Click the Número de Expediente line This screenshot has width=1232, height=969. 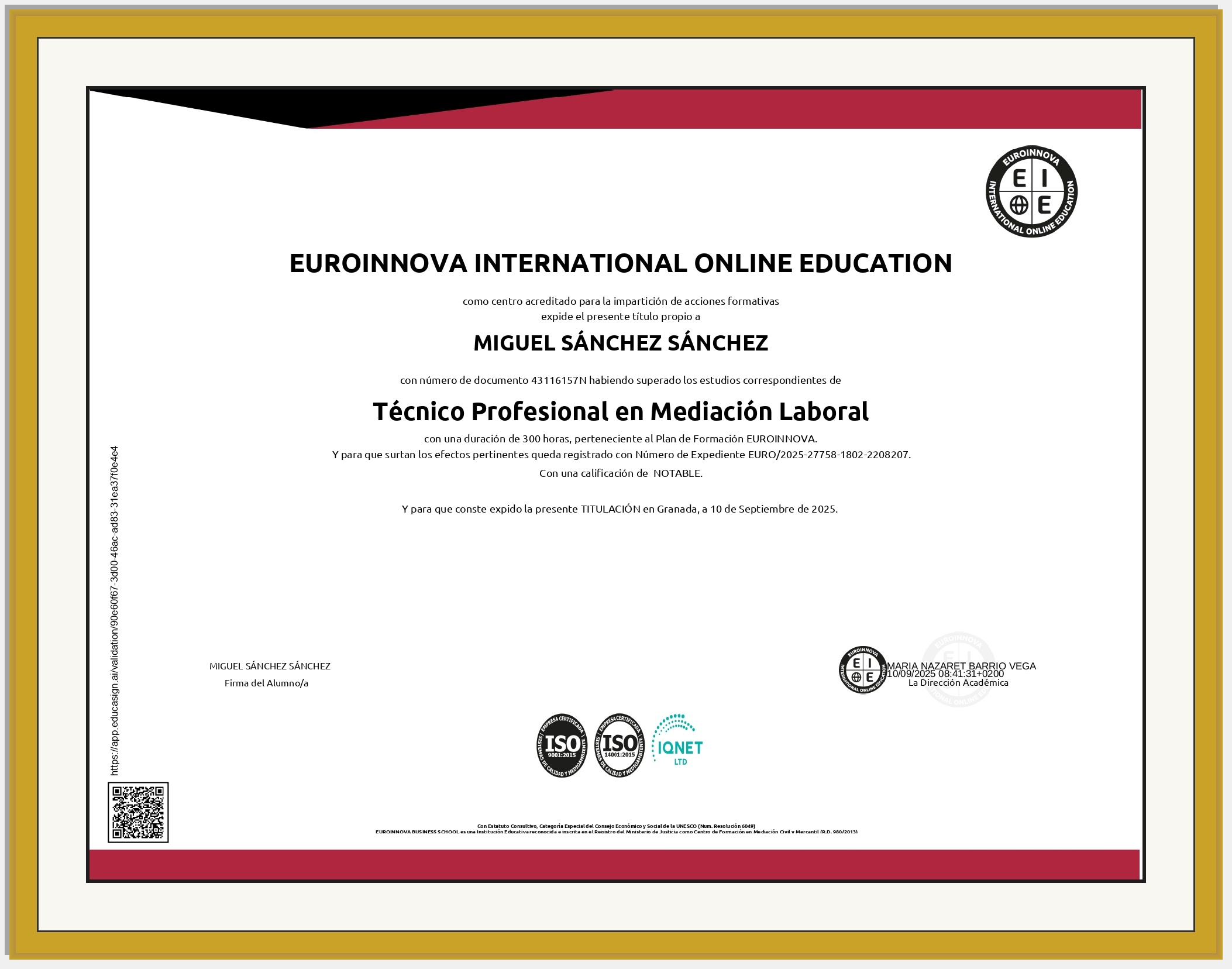tap(621, 455)
